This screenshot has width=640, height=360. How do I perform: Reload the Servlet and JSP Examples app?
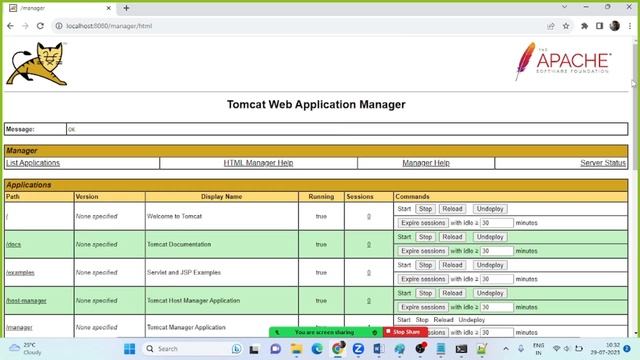452,265
